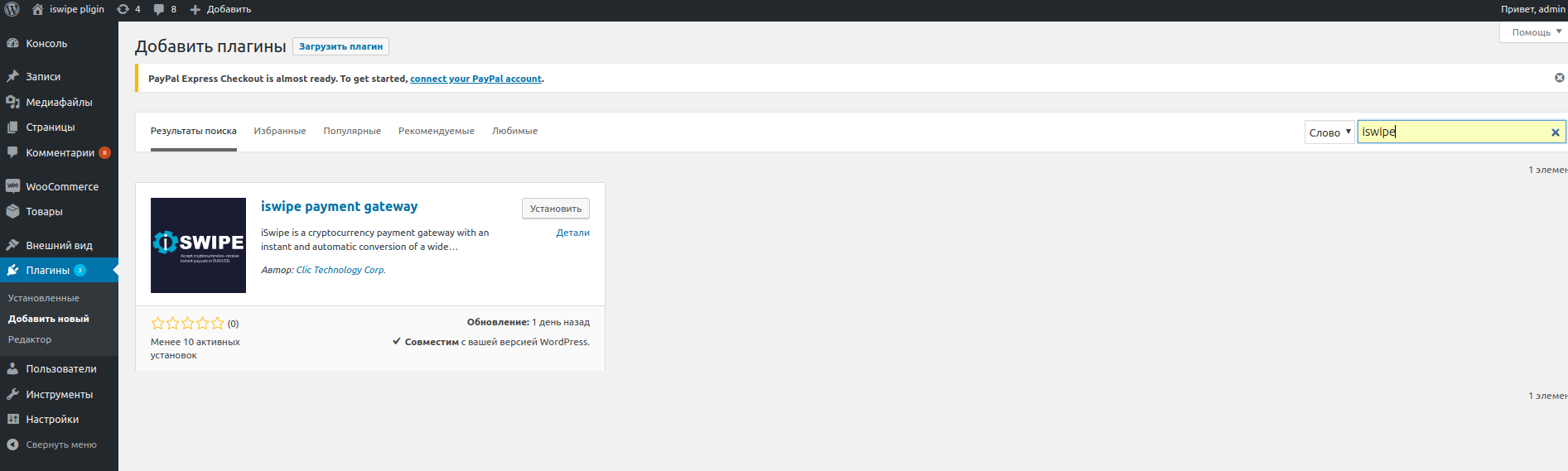Open the comments bubble in admin bar
Image resolution: width=1568 pixels, height=471 pixels.
(159, 9)
